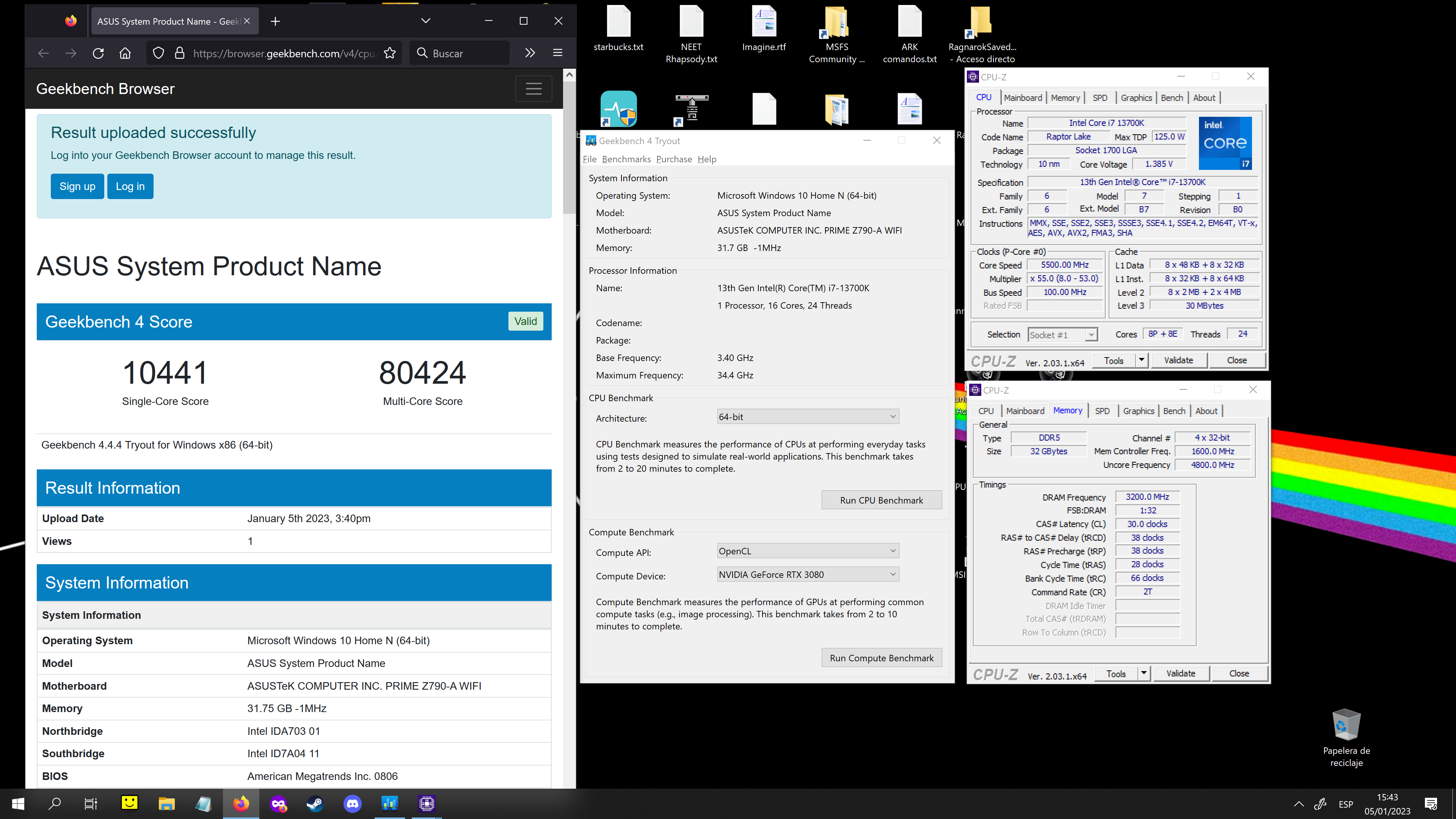Switch to CPU tab in lower CPU-Z
This screenshot has height=819, width=1456.
click(986, 411)
